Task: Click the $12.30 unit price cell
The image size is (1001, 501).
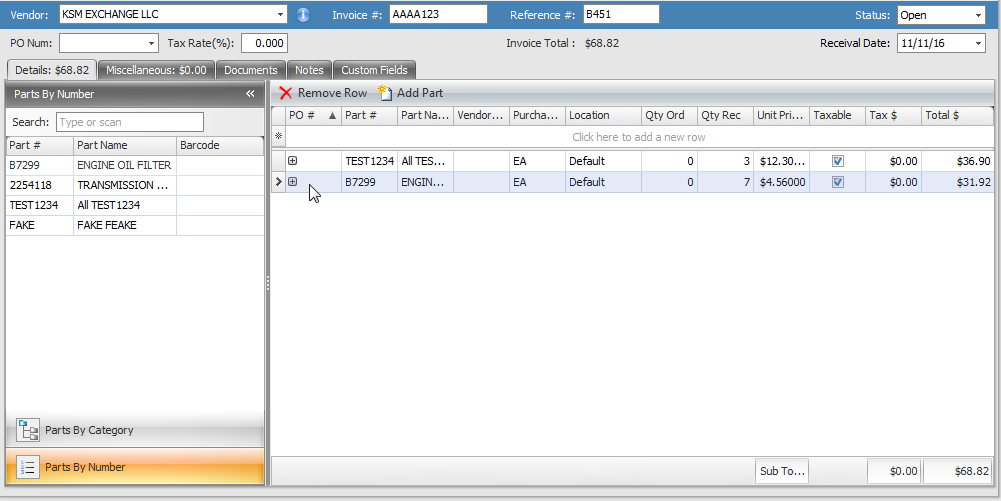Action: click(781, 161)
